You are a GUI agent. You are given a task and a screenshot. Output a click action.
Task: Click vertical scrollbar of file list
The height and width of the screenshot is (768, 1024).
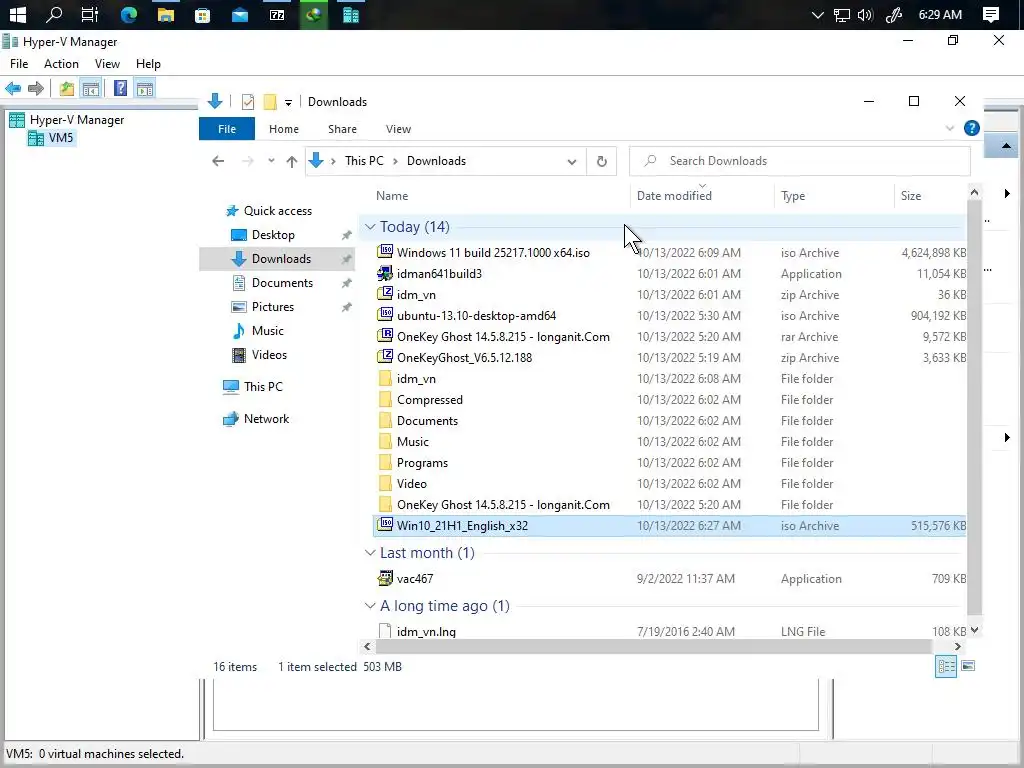(974, 406)
